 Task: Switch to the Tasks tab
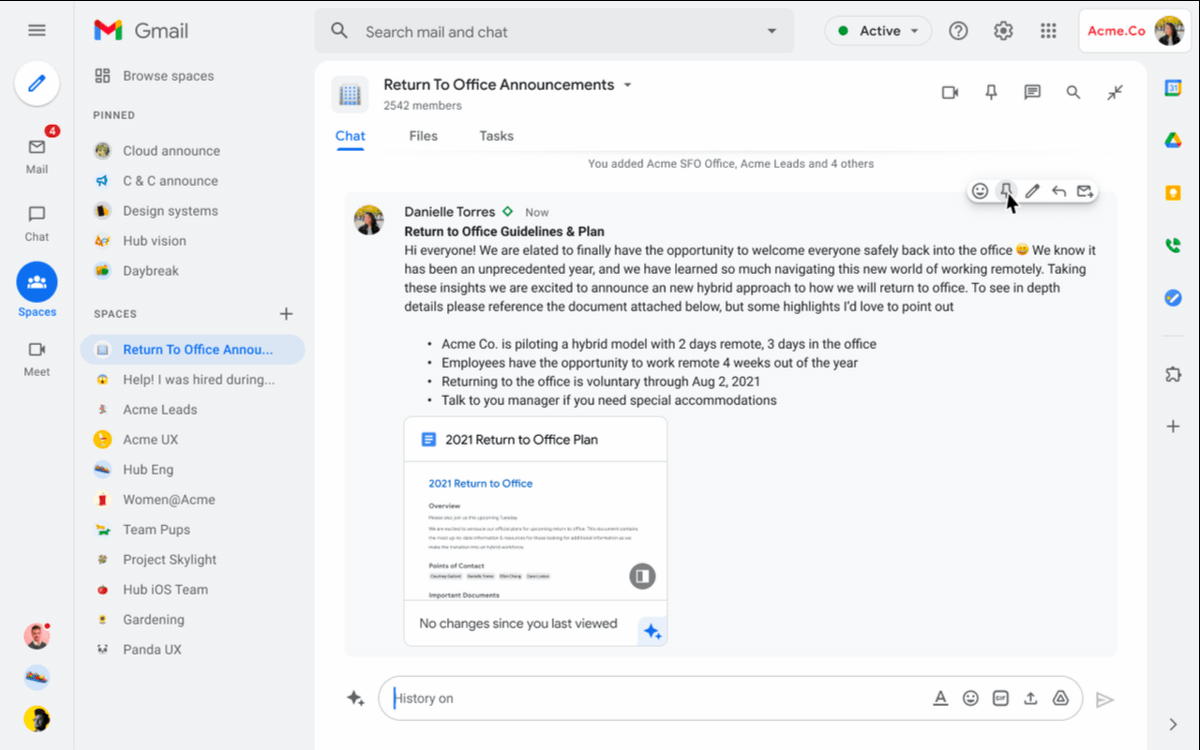tap(496, 136)
